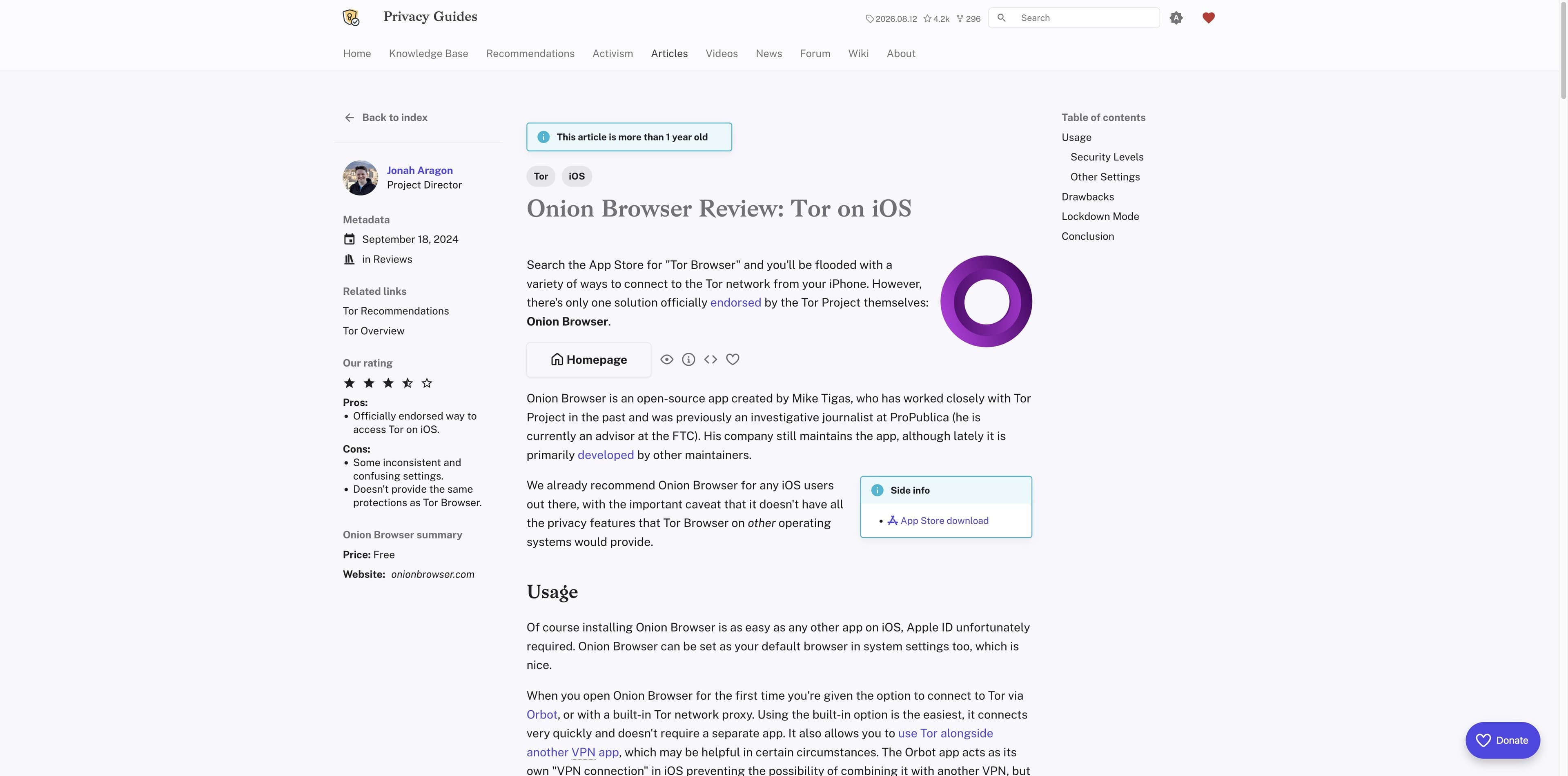Click the search magnifier icon
Image resolution: width=1568 pixels, height=776 pixels.
[1001, 18]
